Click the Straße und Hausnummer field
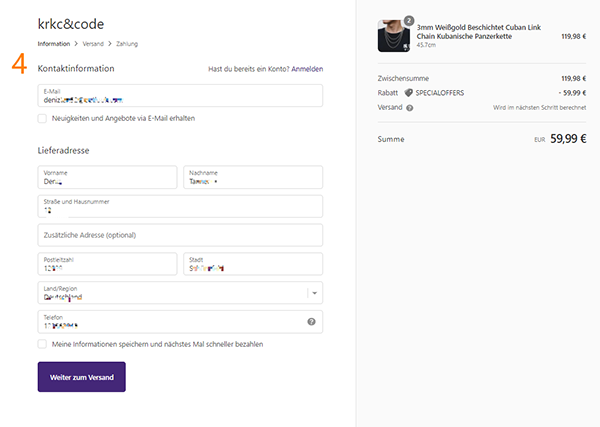Viewport: 600px width, 427px height. (x=180, y=206)
